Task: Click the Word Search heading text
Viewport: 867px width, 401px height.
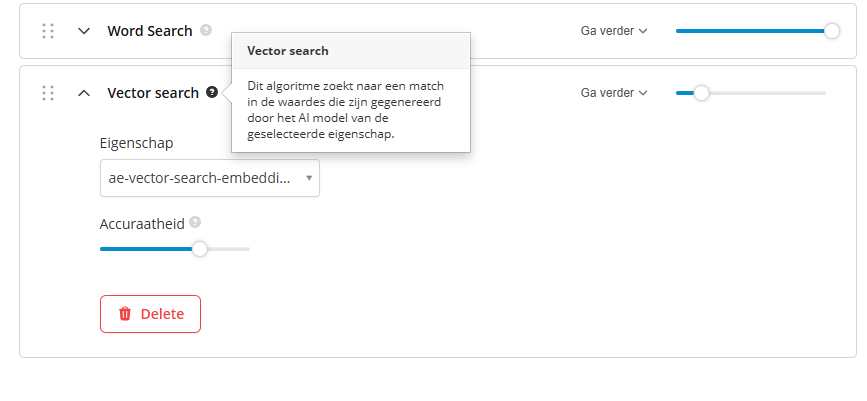Action: tap(150, 31)
